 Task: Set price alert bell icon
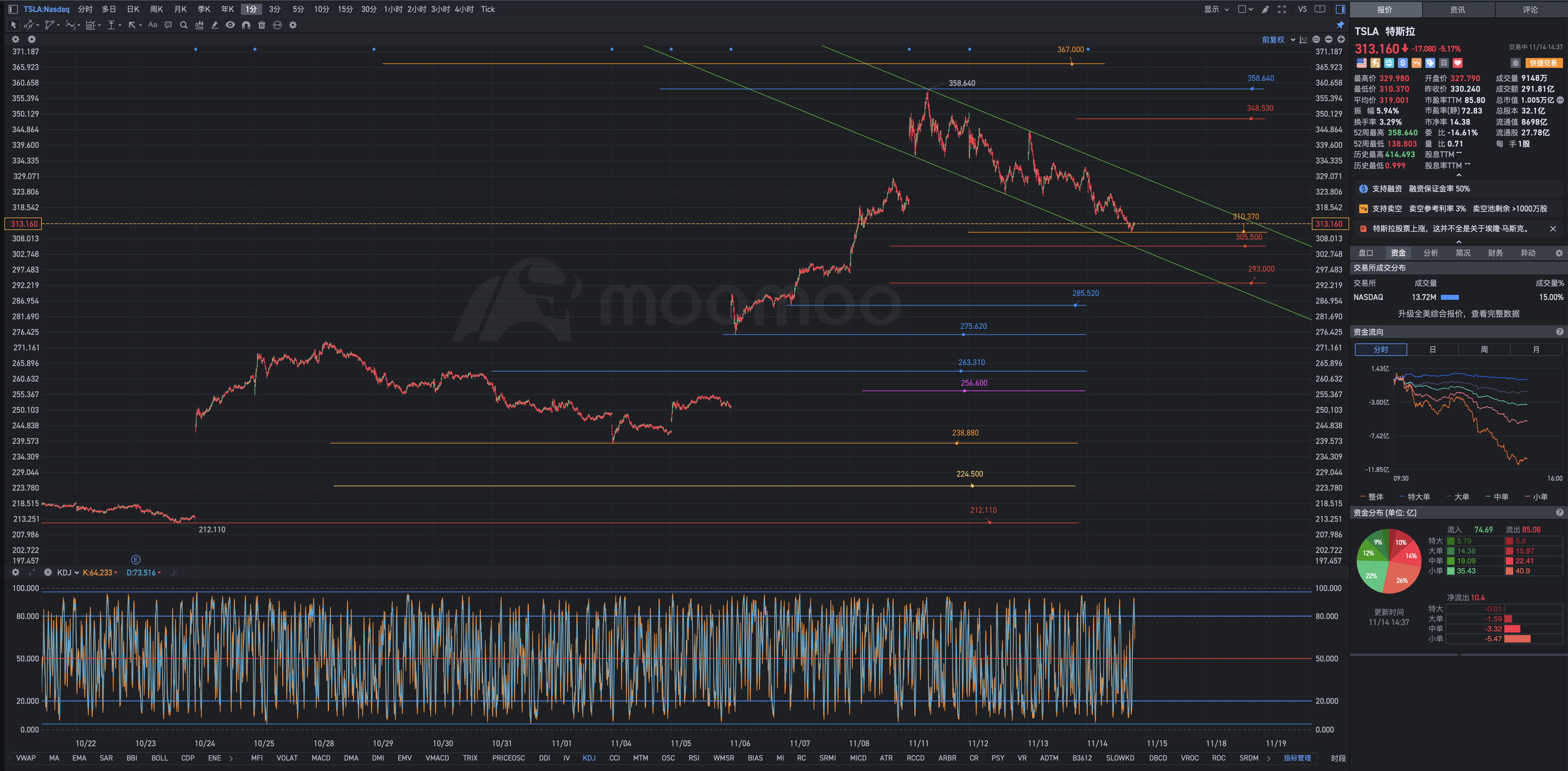[x=1515, y=63]
